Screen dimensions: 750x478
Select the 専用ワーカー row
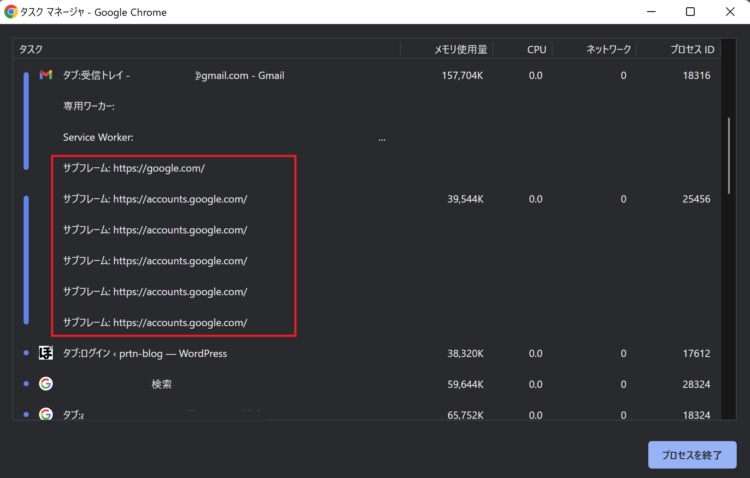tap(367, 106)
